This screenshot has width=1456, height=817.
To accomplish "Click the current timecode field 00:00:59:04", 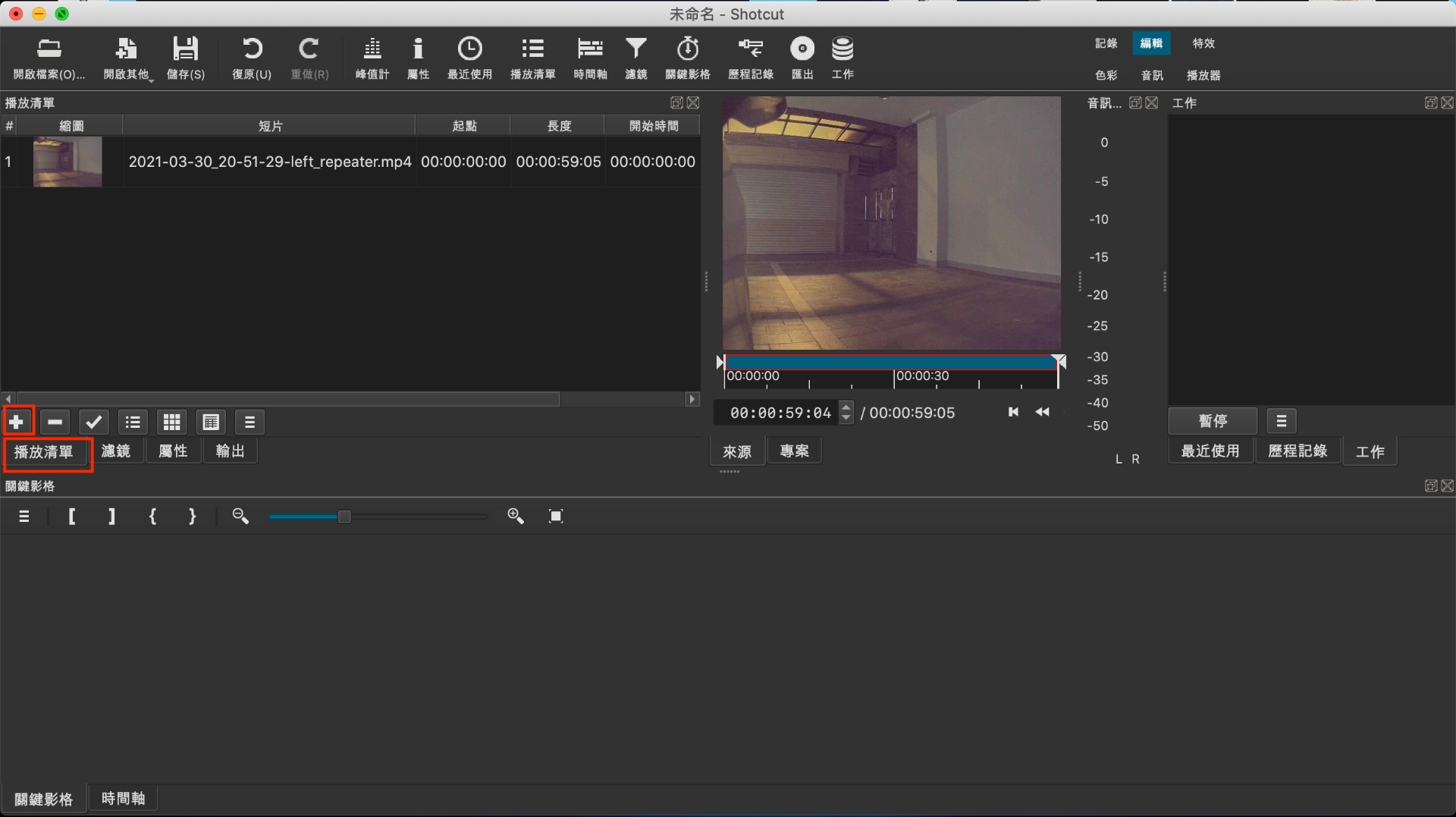I will pos(780,413).
